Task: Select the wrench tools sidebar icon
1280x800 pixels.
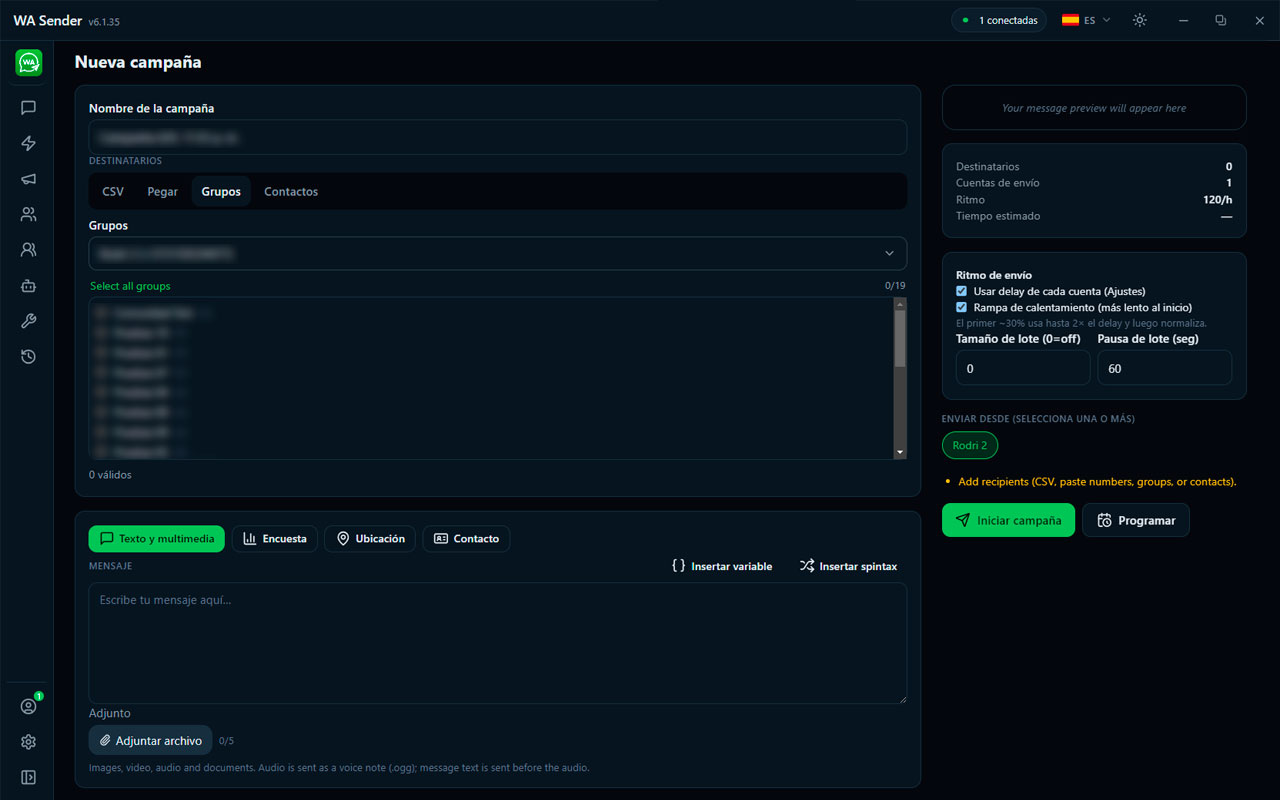Action: coord(28,321)
